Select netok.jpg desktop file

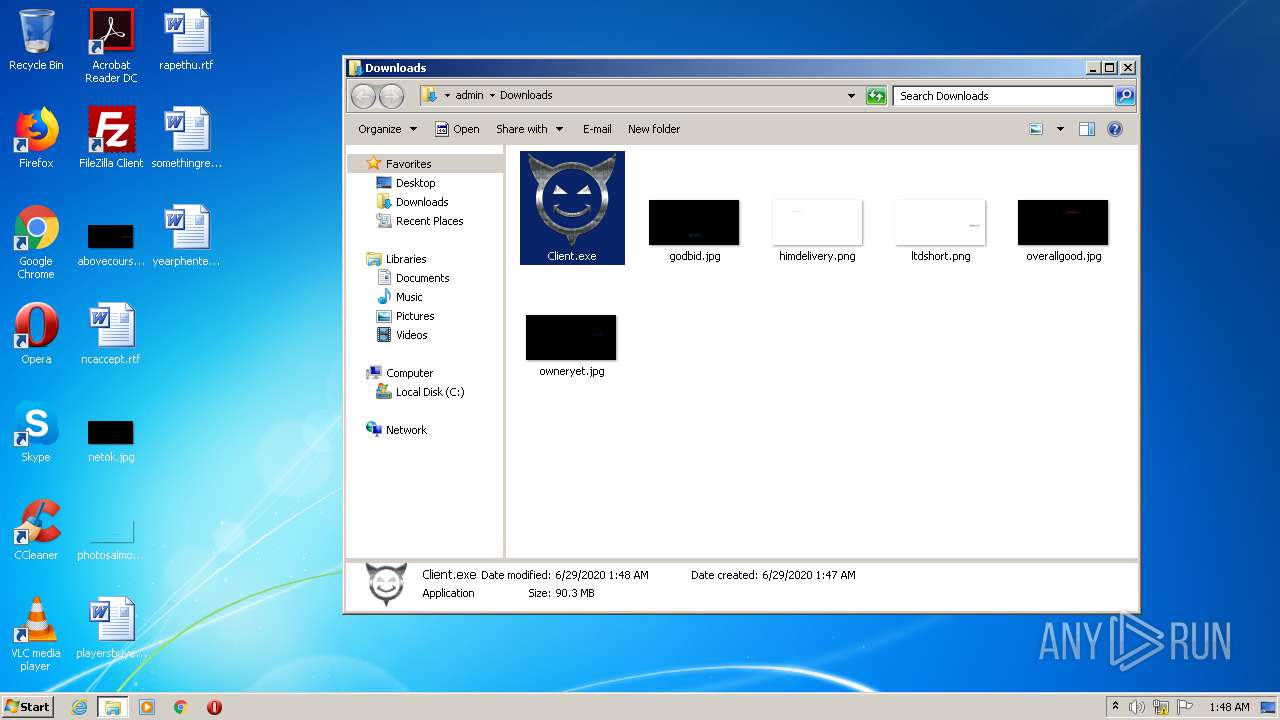coord(111,440)
